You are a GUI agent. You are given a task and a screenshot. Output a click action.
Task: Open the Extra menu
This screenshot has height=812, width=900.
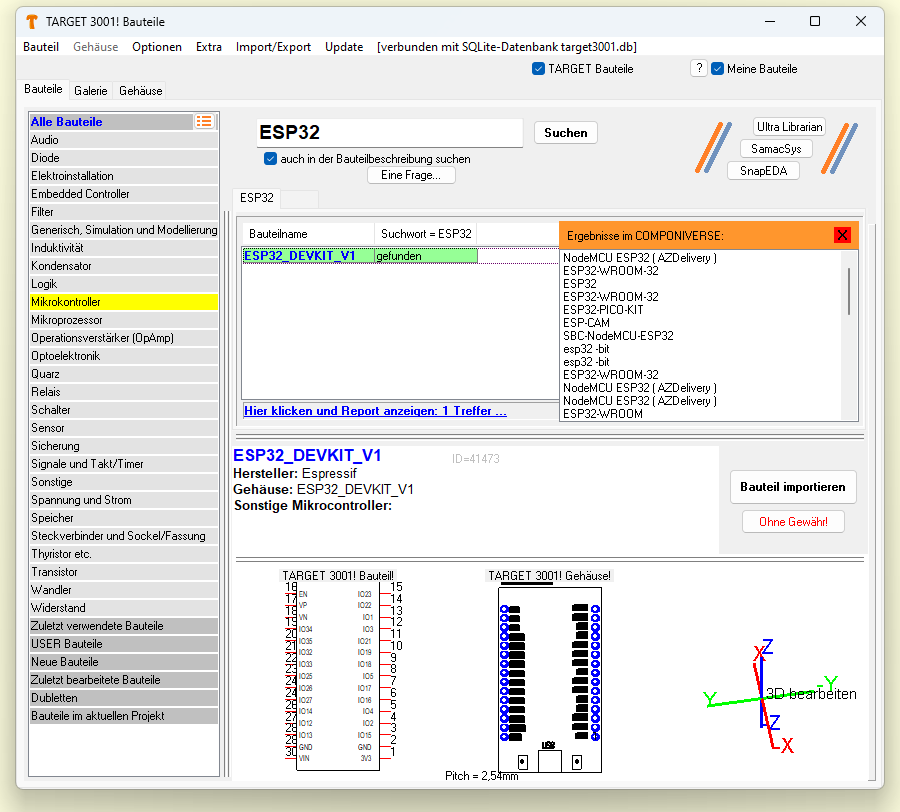(208, 47)
